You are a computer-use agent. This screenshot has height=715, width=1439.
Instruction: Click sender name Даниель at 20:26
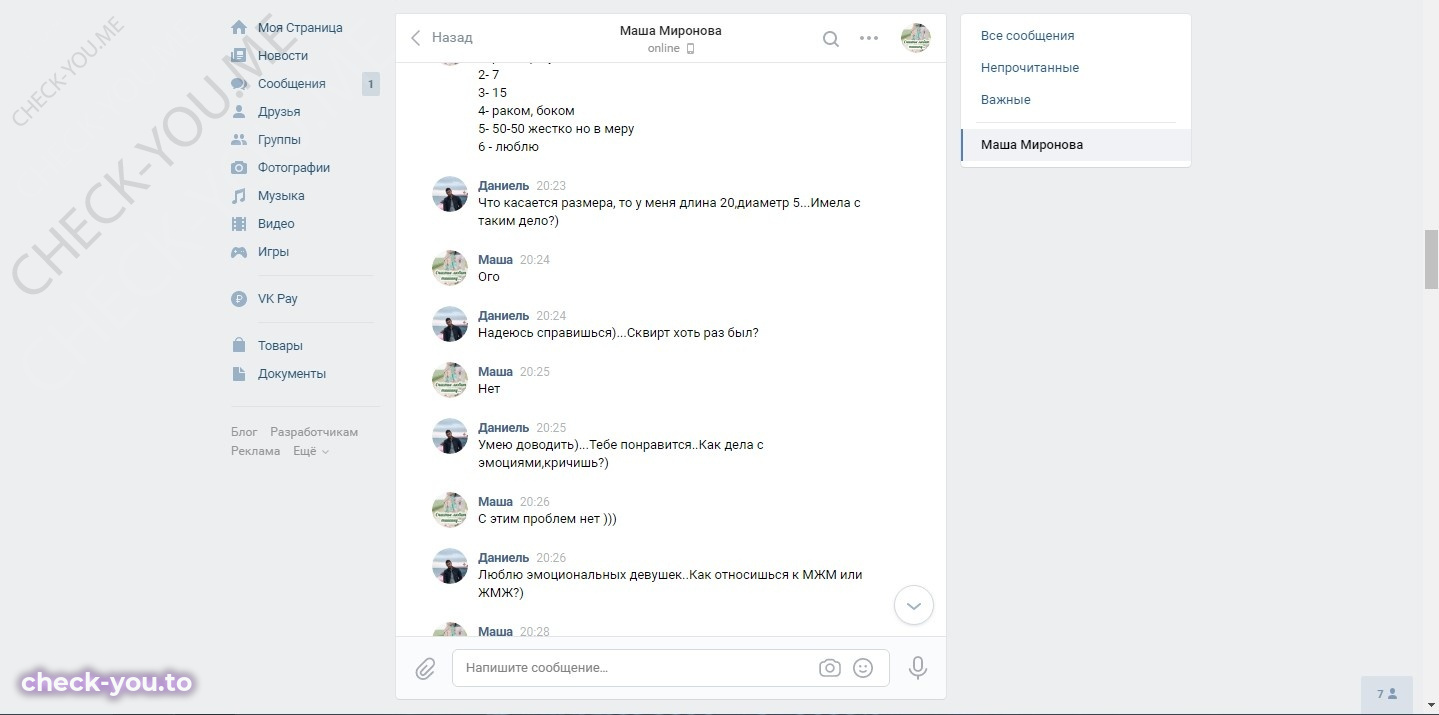coord(504,558)
